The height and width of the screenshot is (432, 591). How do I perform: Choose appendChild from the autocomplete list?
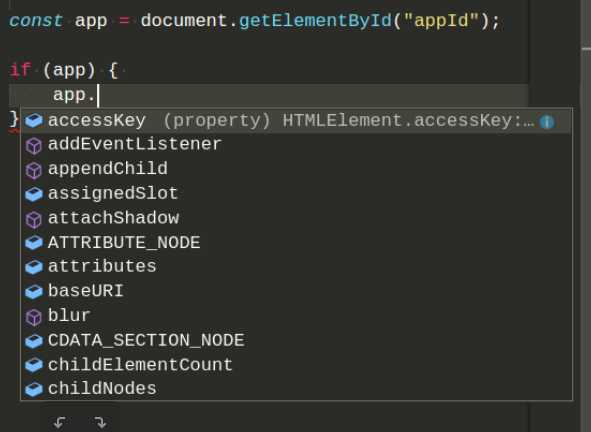pyautogui.click(x=296, y=169)
